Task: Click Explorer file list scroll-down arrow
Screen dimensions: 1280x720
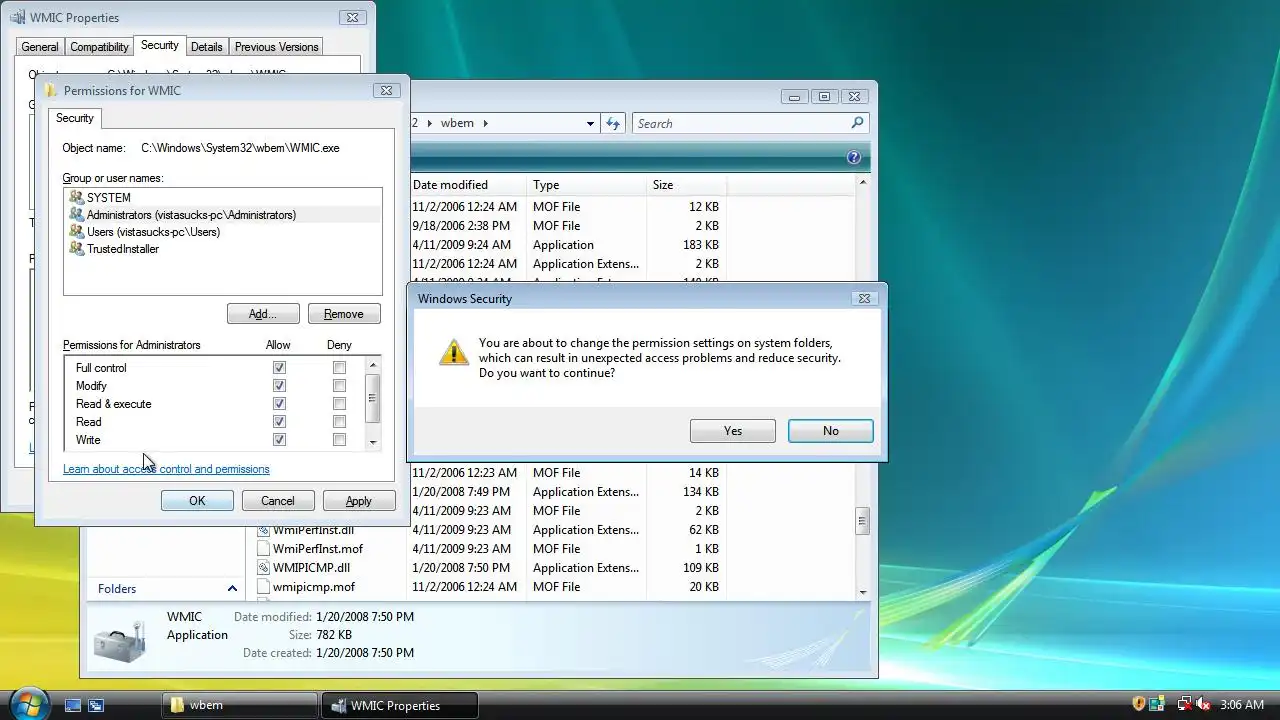Action: [x=862, y=592]
